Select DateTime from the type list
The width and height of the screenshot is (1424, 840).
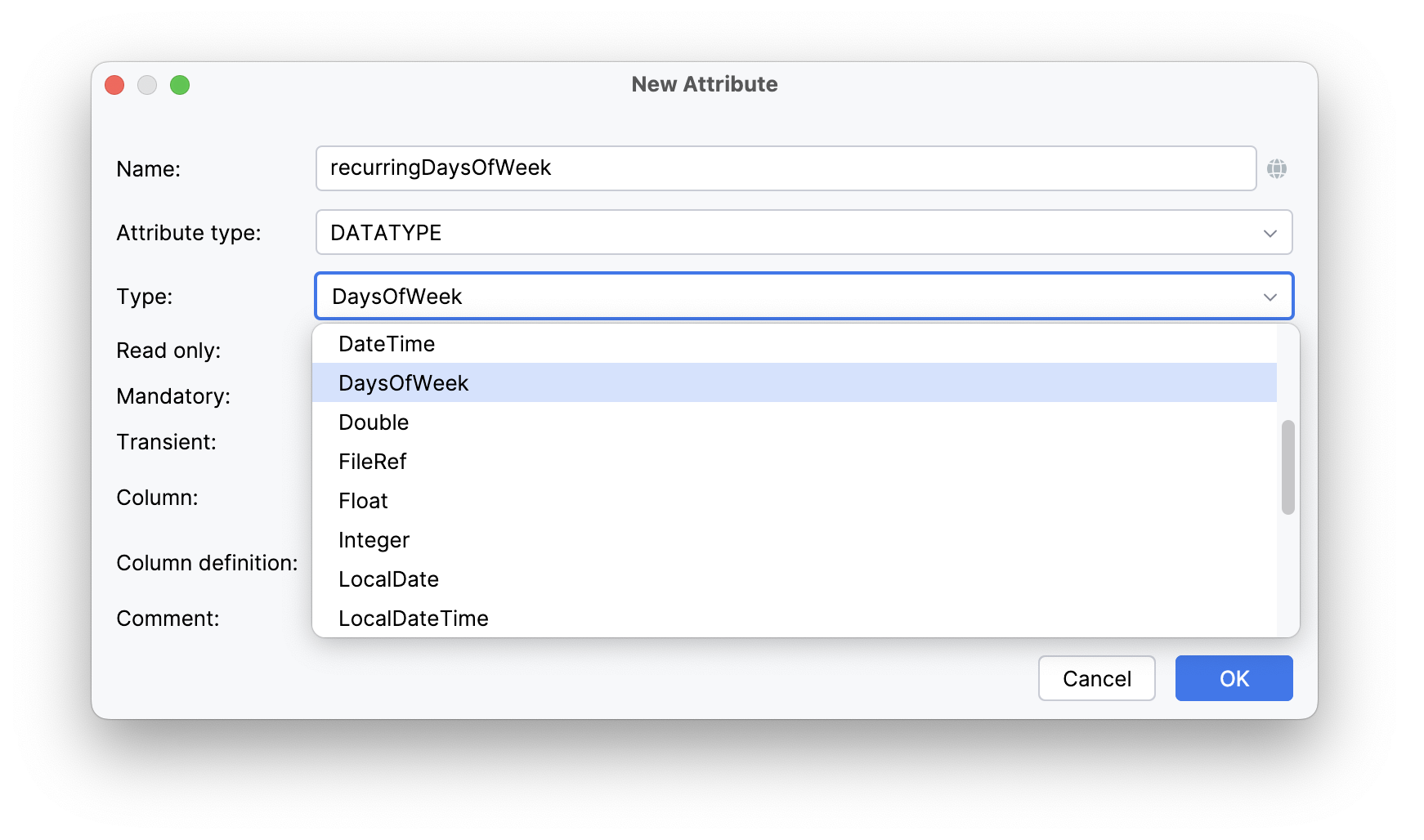tap(387, 344)
